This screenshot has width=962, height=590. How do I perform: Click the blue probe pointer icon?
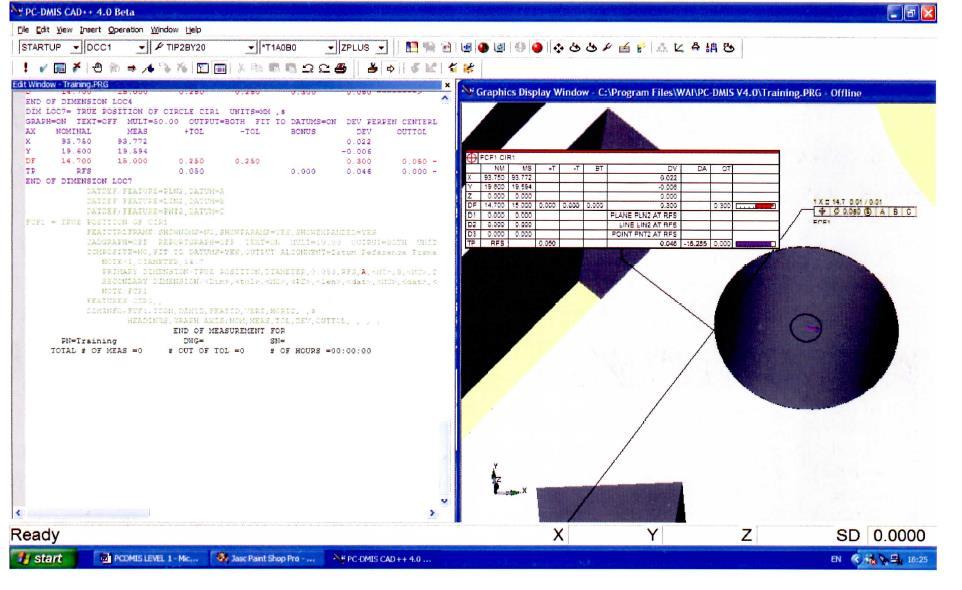(x=148, y=68)
